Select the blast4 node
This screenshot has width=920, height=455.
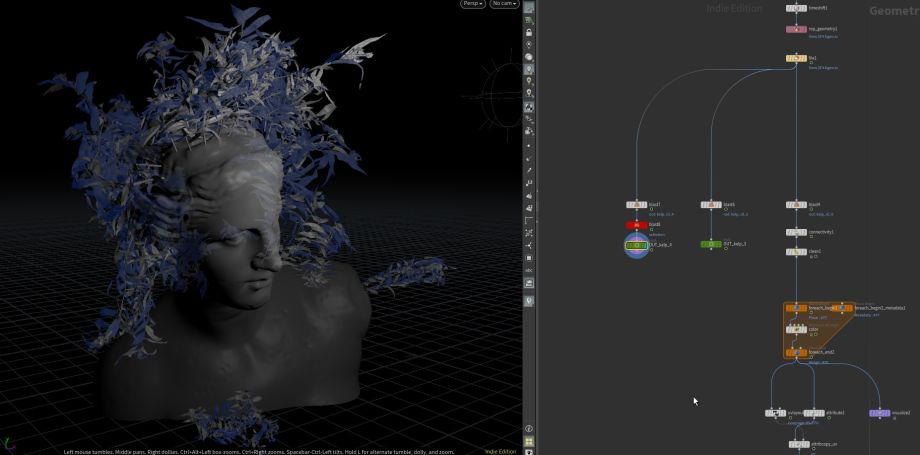(x=796, y=204)
